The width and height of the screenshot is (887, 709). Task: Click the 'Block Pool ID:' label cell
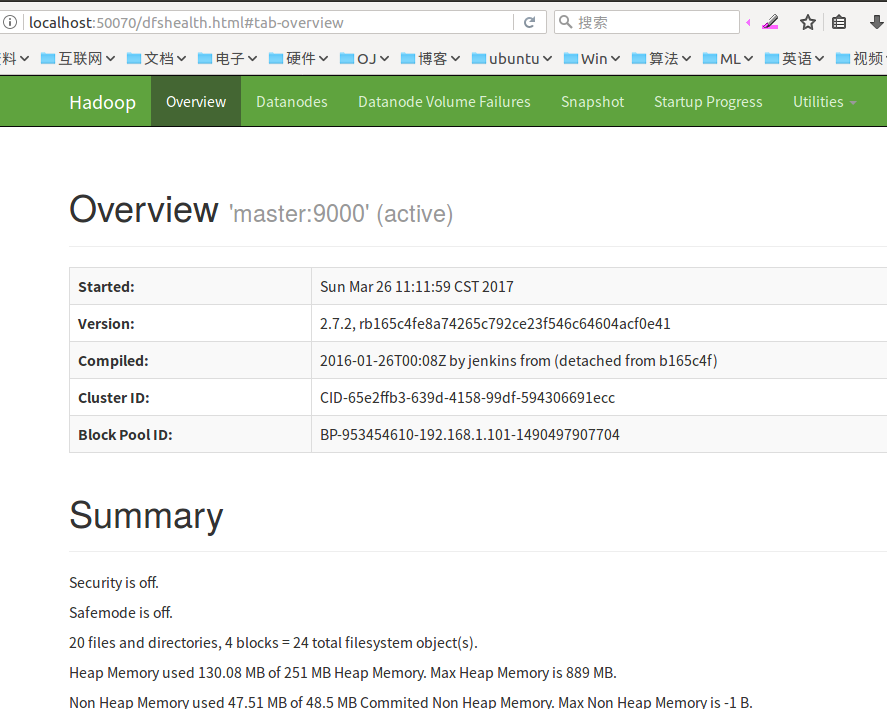(190, 435)
